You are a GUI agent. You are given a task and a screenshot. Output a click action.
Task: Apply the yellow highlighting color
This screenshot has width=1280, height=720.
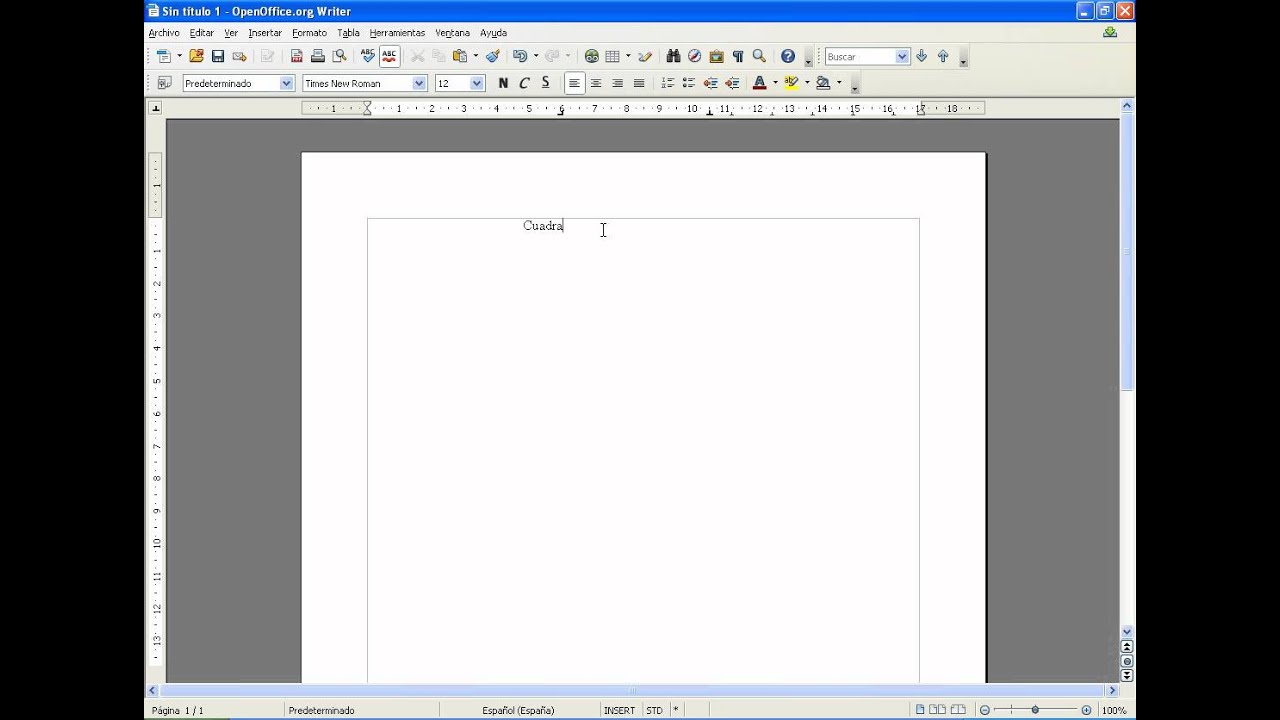click(x=792, y=83)
